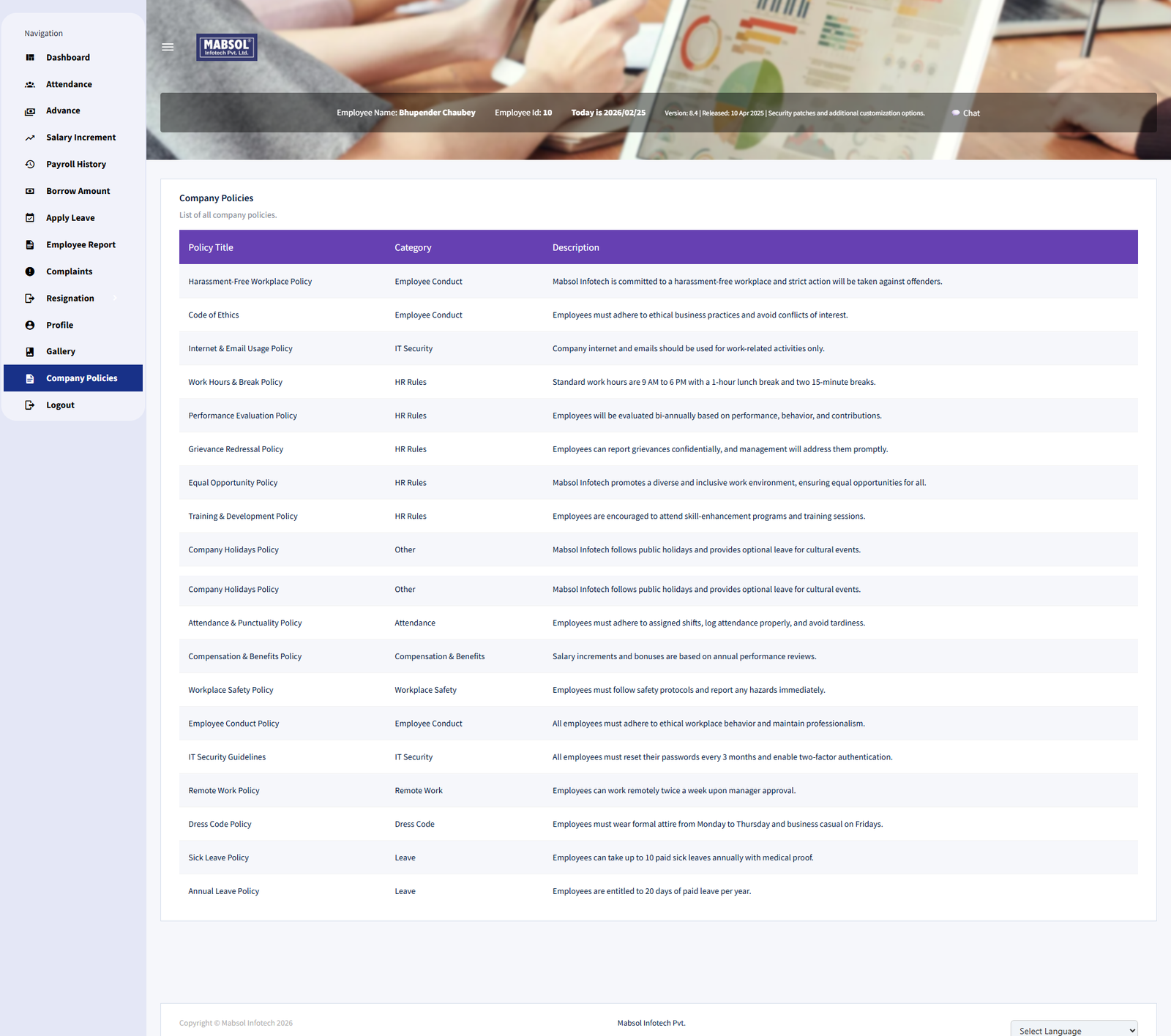Image resolution: width=1171 pixels, height=1036 pixels.
Task: Go to Borrow Amount menu item
Action: pyautogui.click(x=78, y=191)
